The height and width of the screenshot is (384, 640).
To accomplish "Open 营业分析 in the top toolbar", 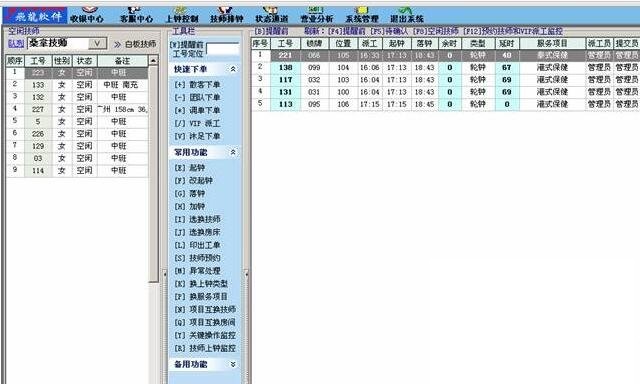I will coord(317,15).
